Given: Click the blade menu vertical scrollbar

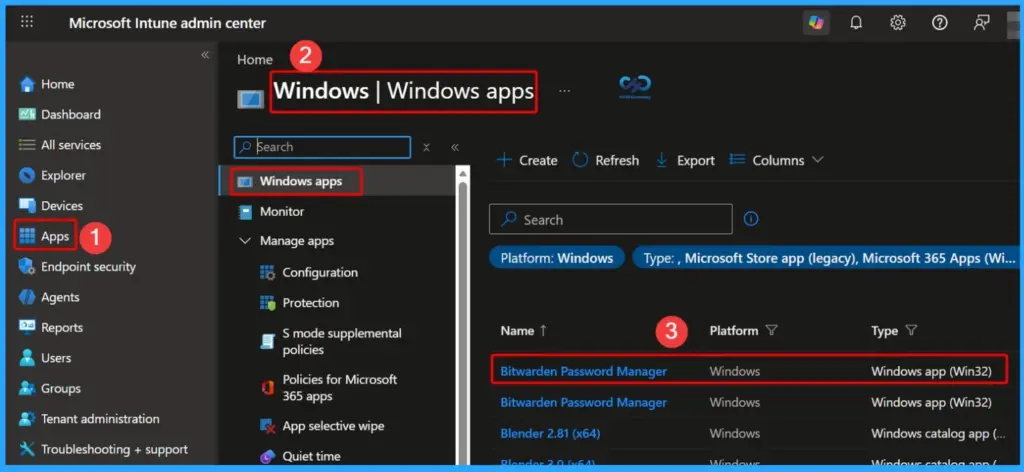Looking at the screenshot, I should [463, 320].
